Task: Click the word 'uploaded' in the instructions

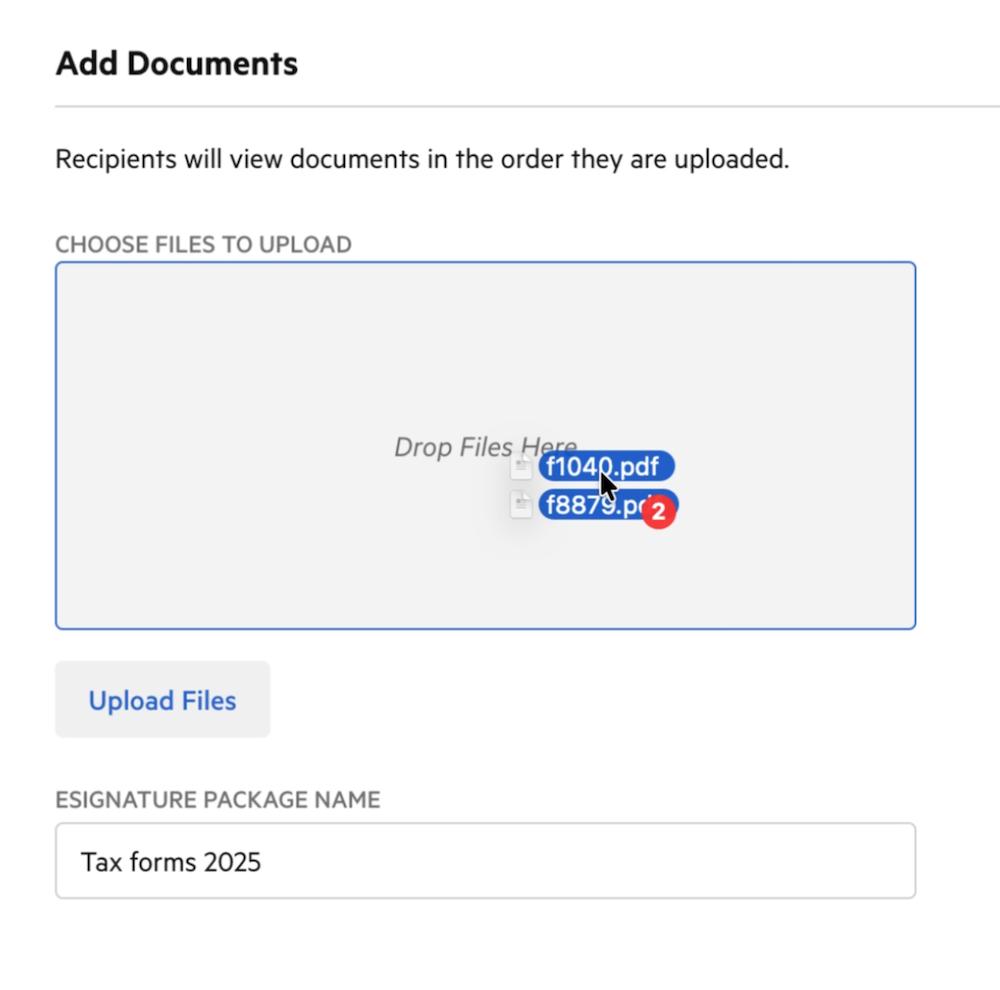Action: pos(735,159)
